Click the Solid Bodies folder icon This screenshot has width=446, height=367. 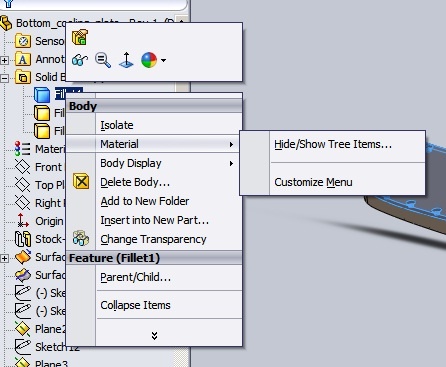[x=23, y=77]
